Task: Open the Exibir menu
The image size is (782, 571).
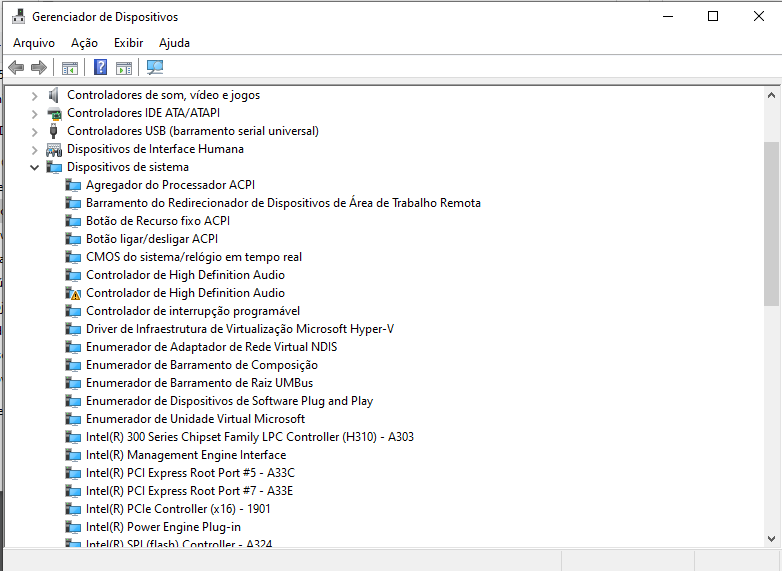Action: click(128, 43)
